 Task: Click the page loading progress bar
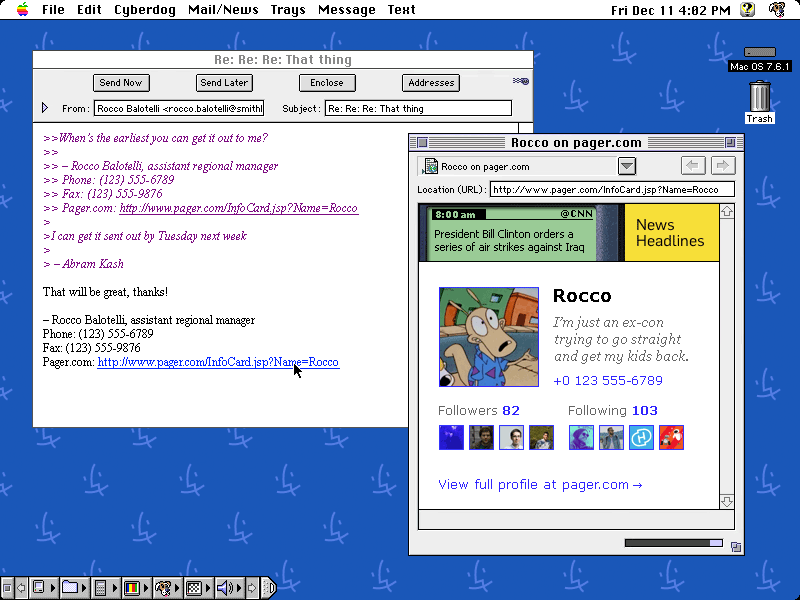(x=673, y=543)
